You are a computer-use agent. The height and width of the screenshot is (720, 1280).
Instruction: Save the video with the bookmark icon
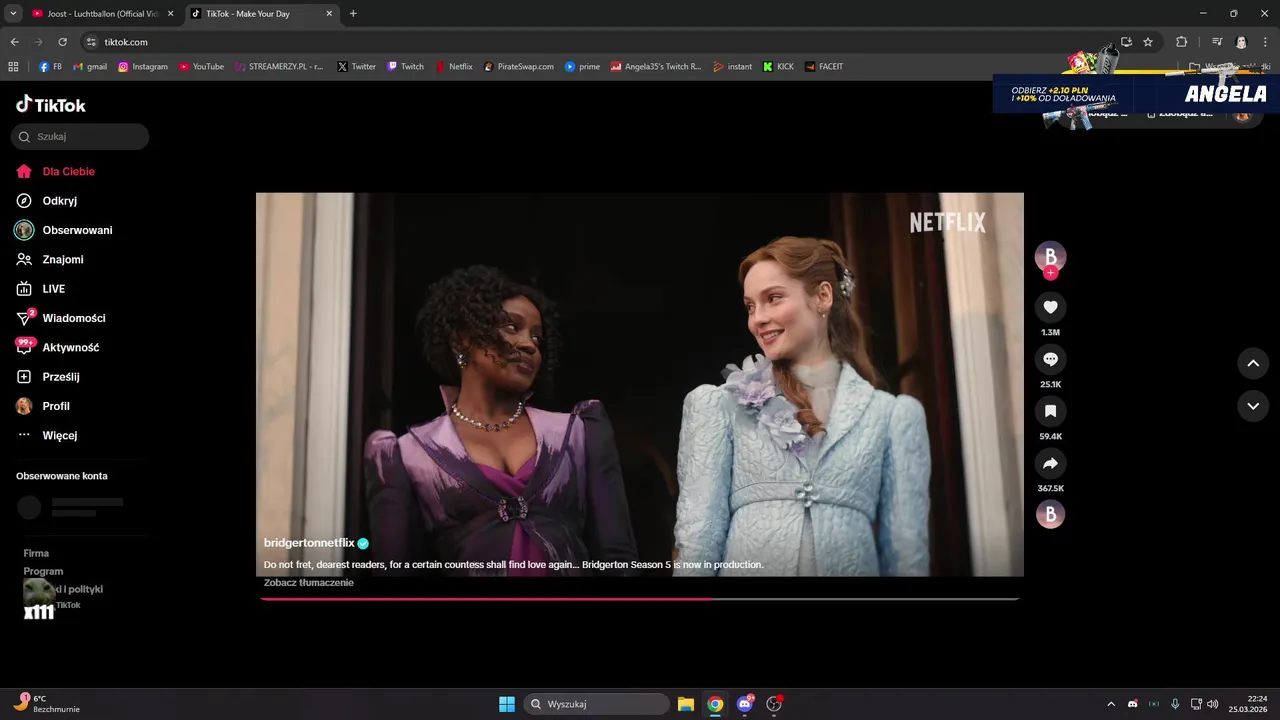(x=1050, y=411)
